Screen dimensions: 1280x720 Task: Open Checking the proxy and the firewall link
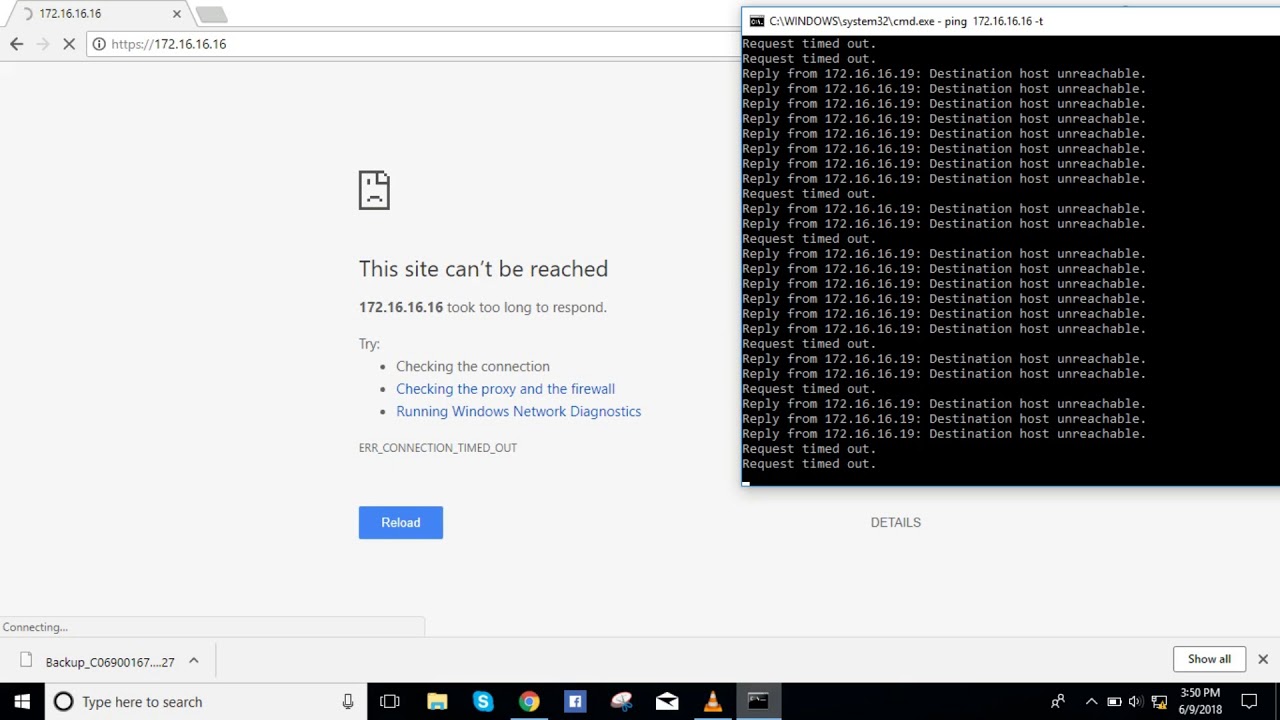click(505, 389)
